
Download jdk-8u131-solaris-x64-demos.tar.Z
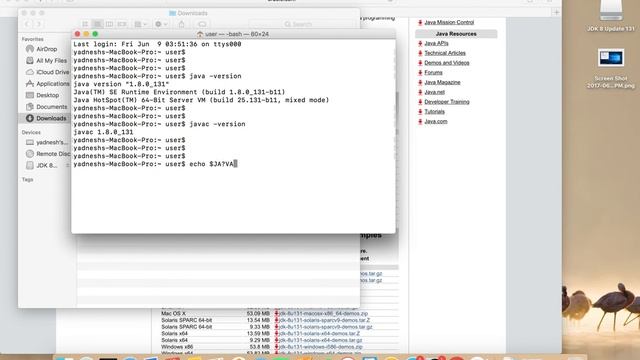tap(319, 333)
